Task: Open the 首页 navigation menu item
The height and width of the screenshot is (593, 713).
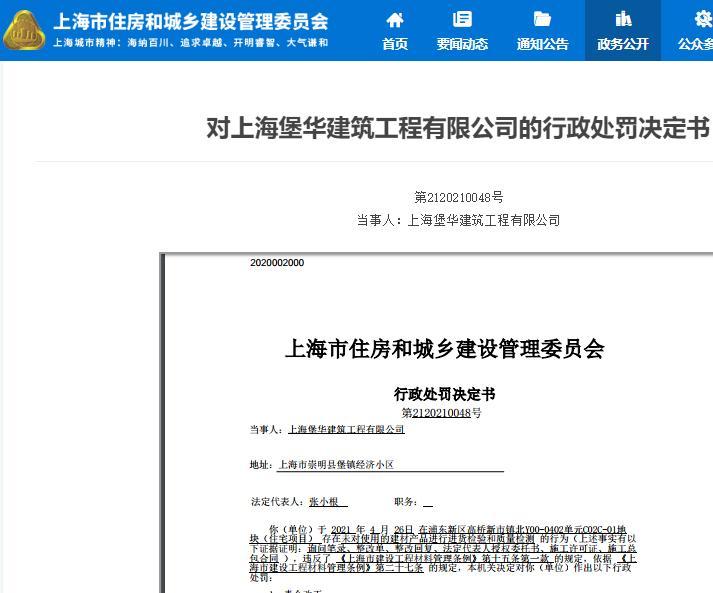Action: pos(395,44)
